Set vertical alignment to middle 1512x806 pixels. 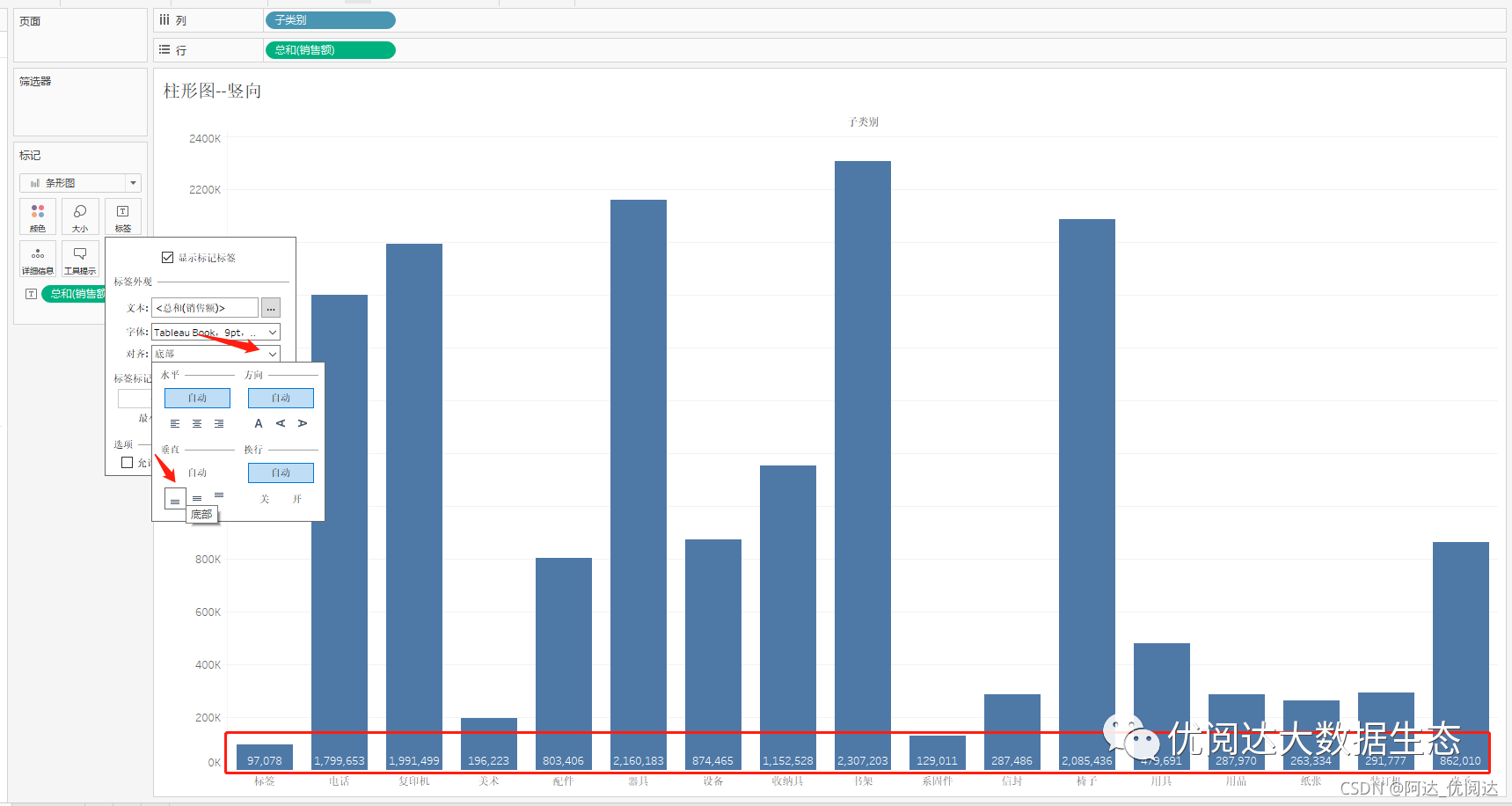[x=197, y=498]
